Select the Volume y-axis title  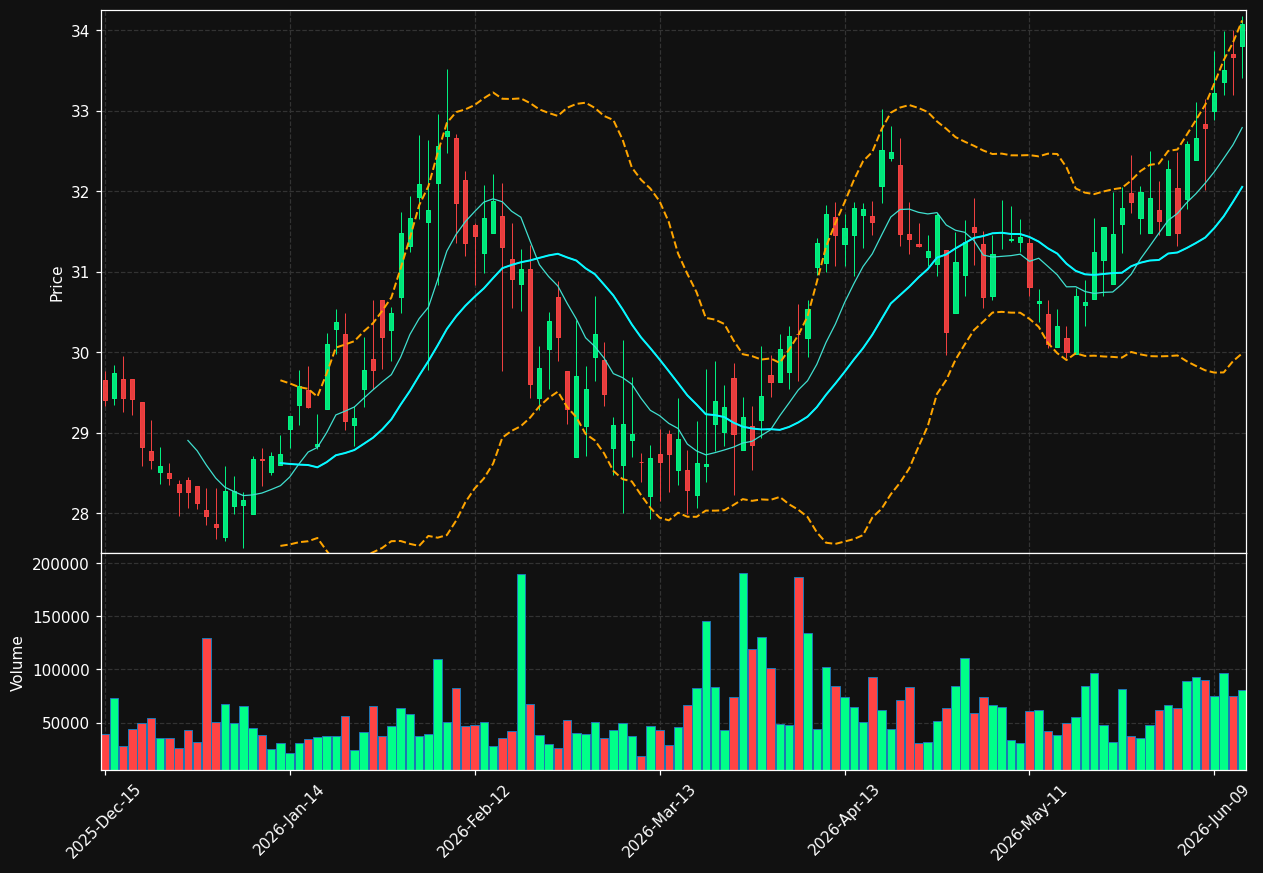tap(17, 663)
